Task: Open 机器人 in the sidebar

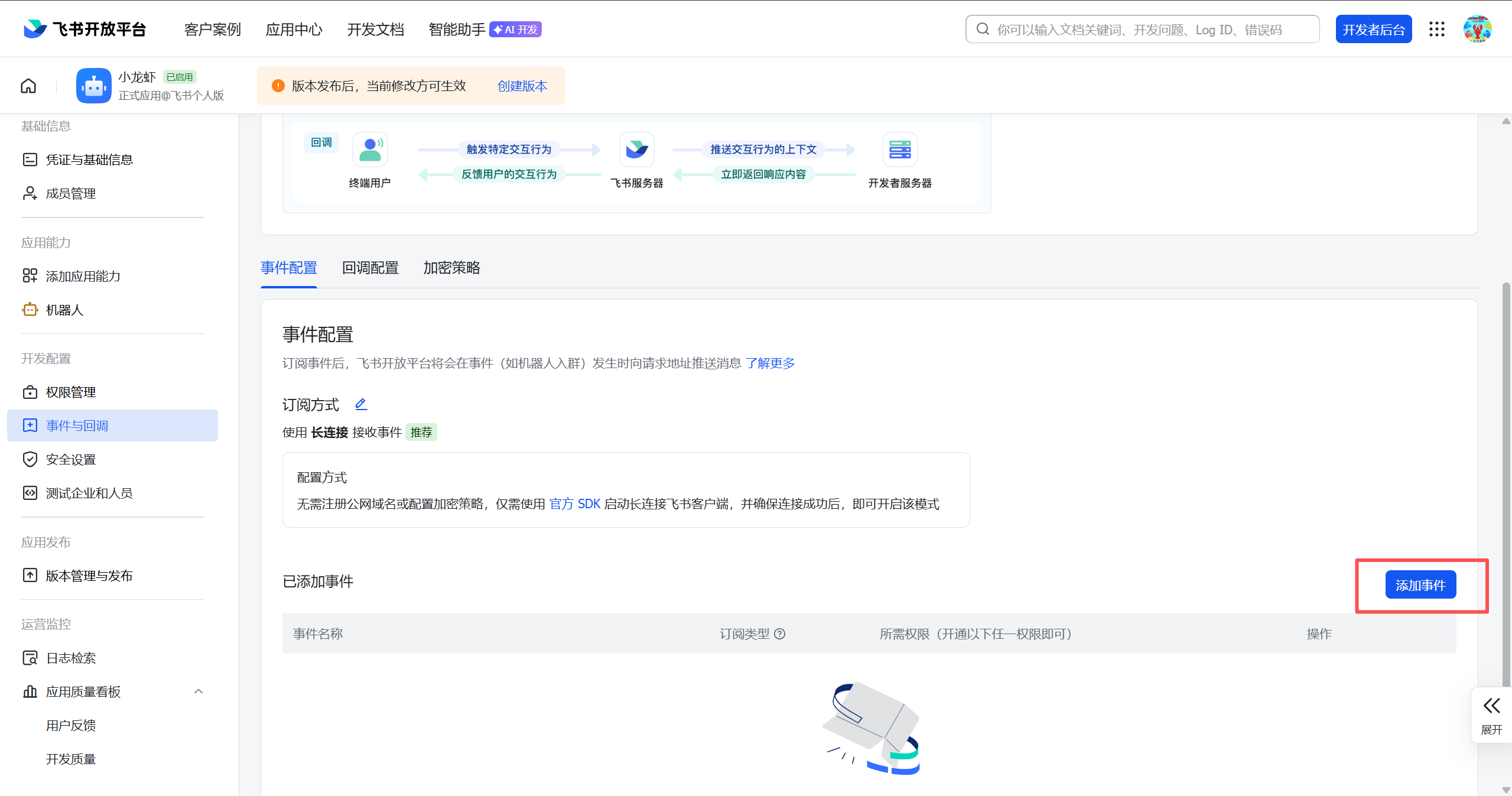Action: point(64,310)
